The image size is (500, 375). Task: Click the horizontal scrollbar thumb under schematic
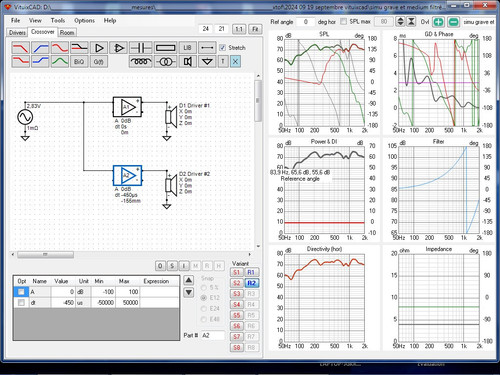(45, 255)
